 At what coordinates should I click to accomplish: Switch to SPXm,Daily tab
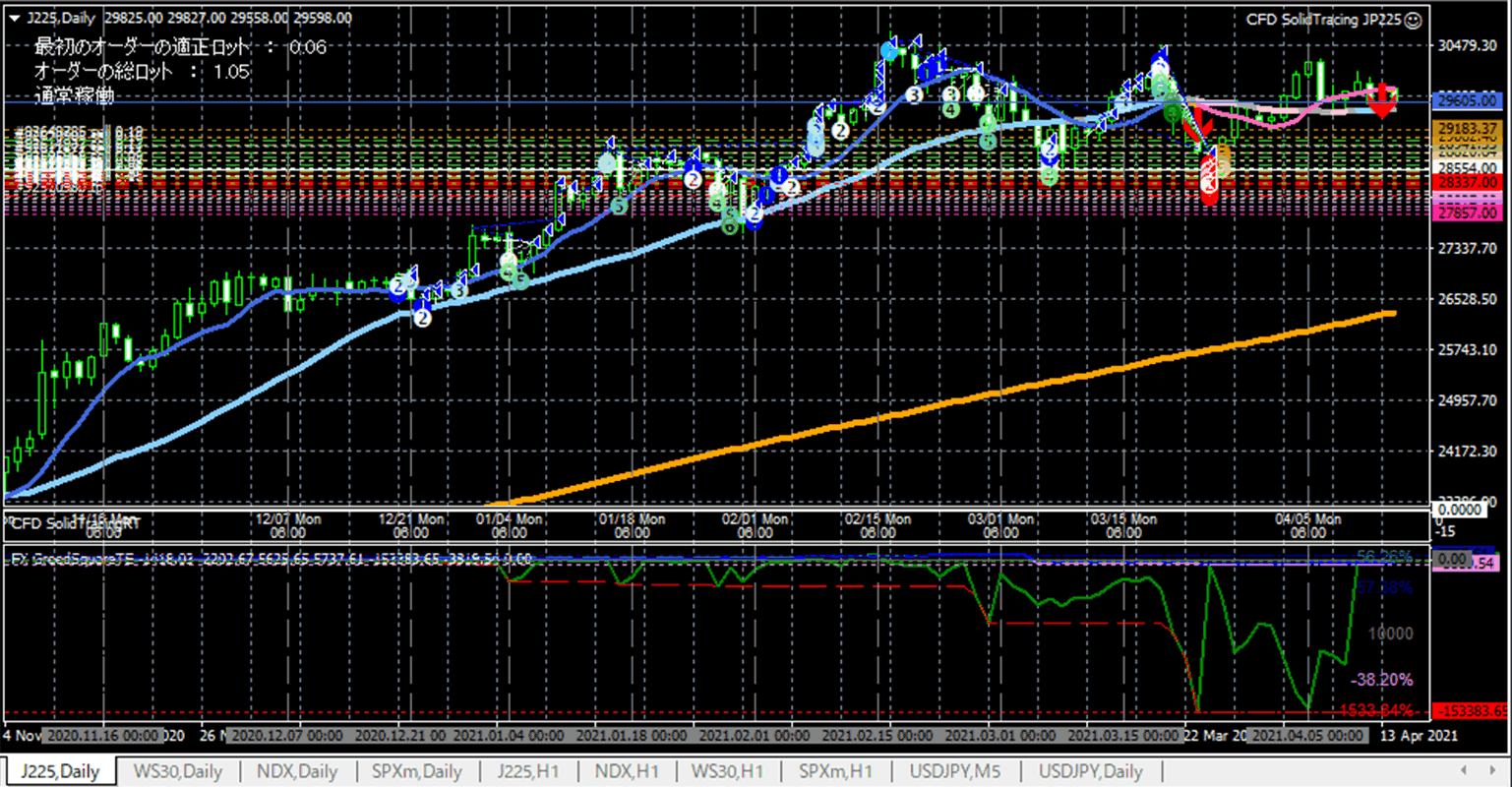[x=417, y=771]
